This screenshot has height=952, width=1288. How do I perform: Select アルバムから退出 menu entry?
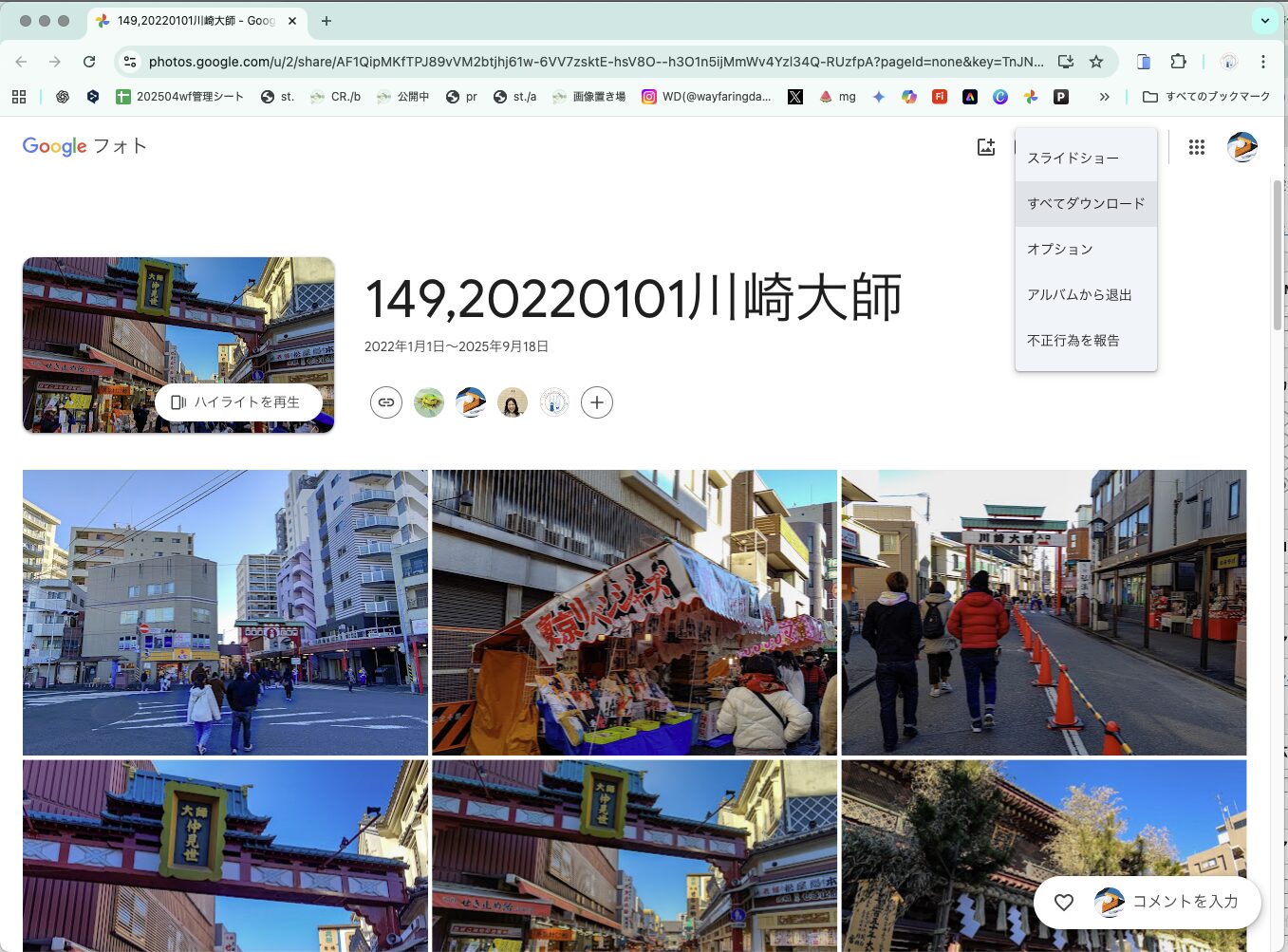(1079, 295)
